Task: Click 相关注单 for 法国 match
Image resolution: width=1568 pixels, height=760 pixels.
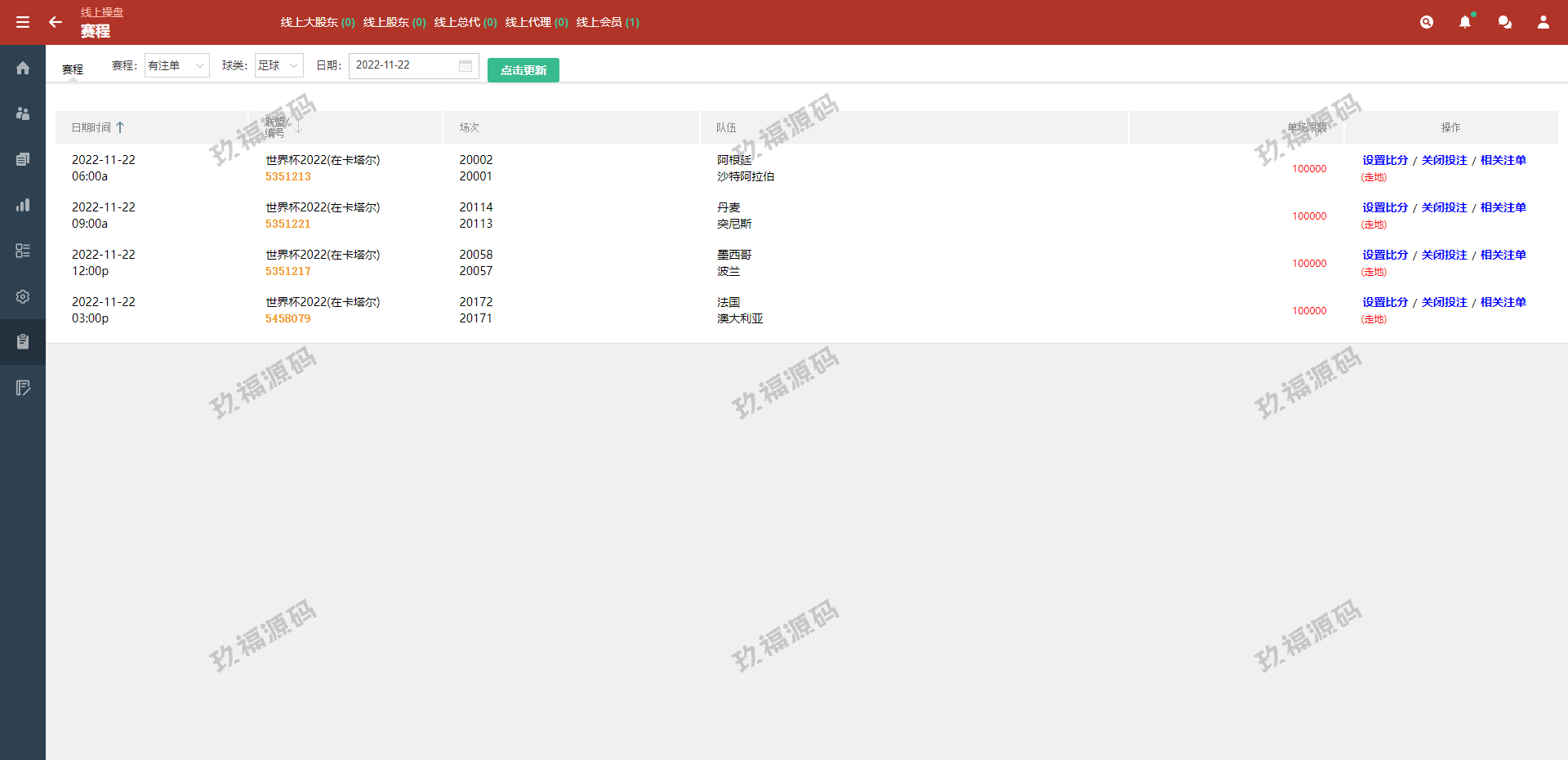Action: pyautogui.click(x=1503, y=302)
